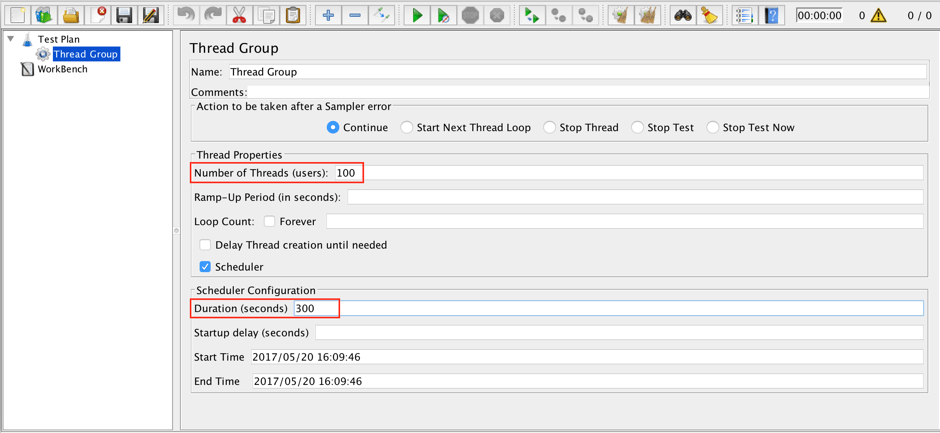Select WorkBench in the tree
The image size is (940, 433).
click(62, 69)
